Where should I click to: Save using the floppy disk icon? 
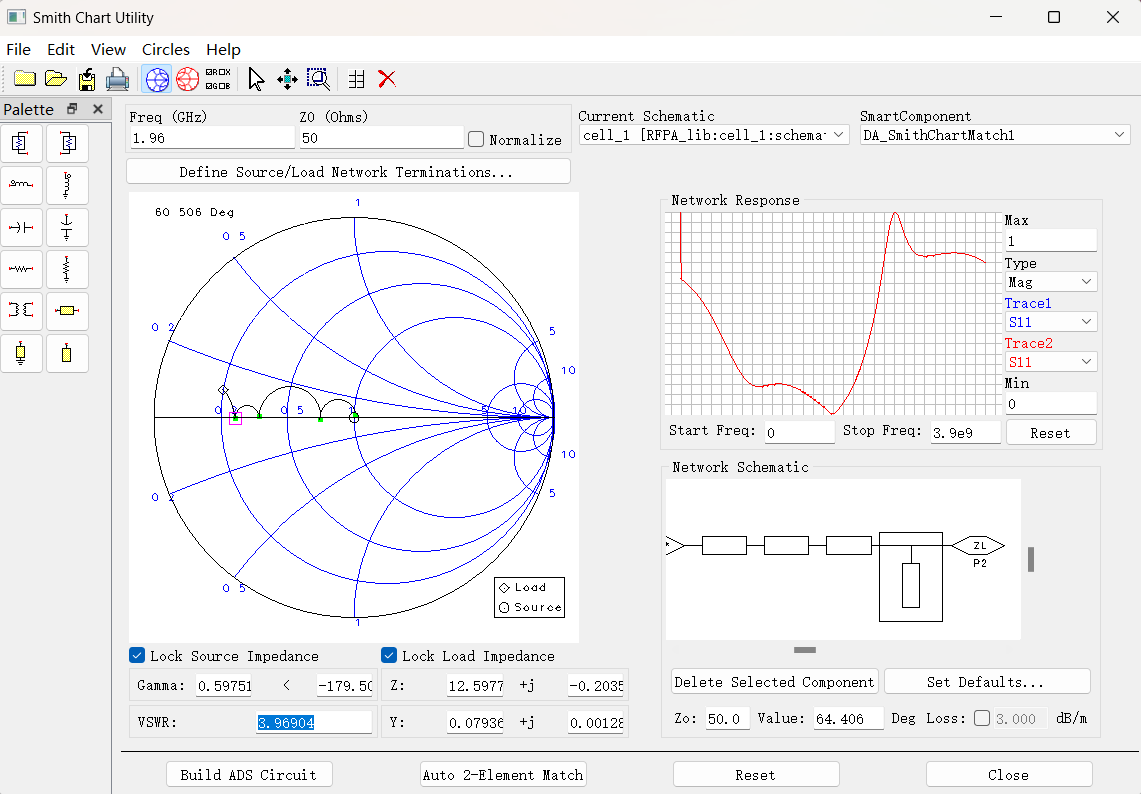tap(87, 79)
